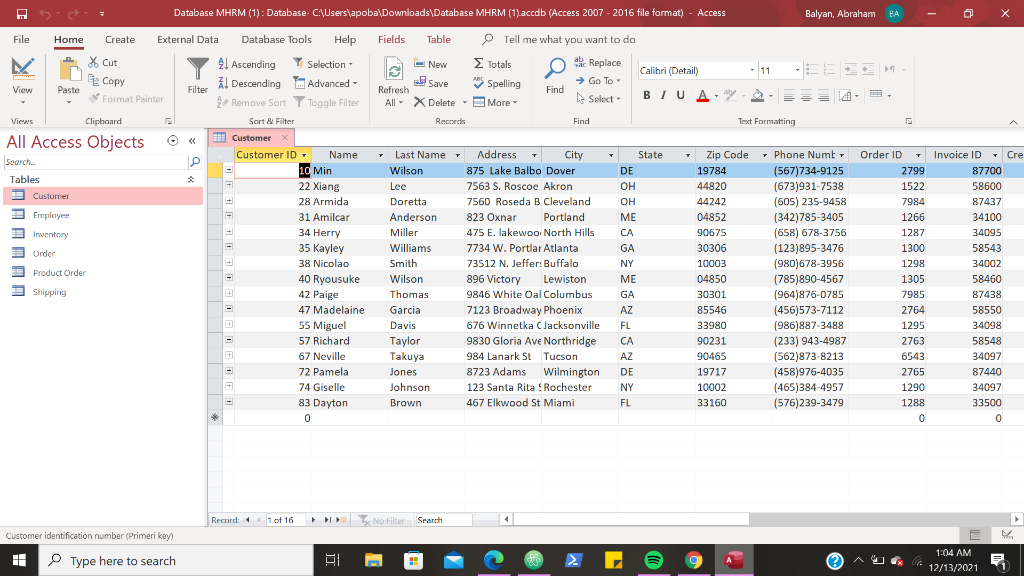Viewport: 1024px width, 576px height.
Task: Open the Create menu tab
Action: (120, 39)
